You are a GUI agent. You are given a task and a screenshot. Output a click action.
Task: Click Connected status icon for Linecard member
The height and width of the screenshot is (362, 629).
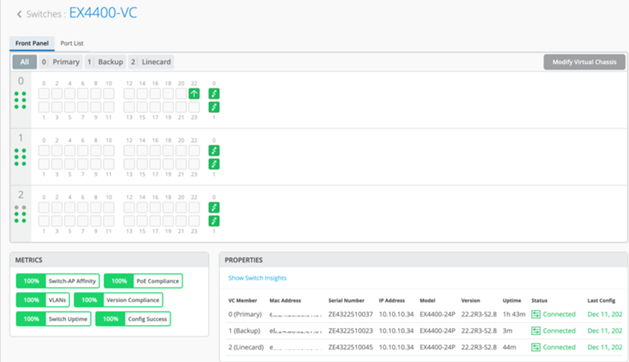coord(536,347)
